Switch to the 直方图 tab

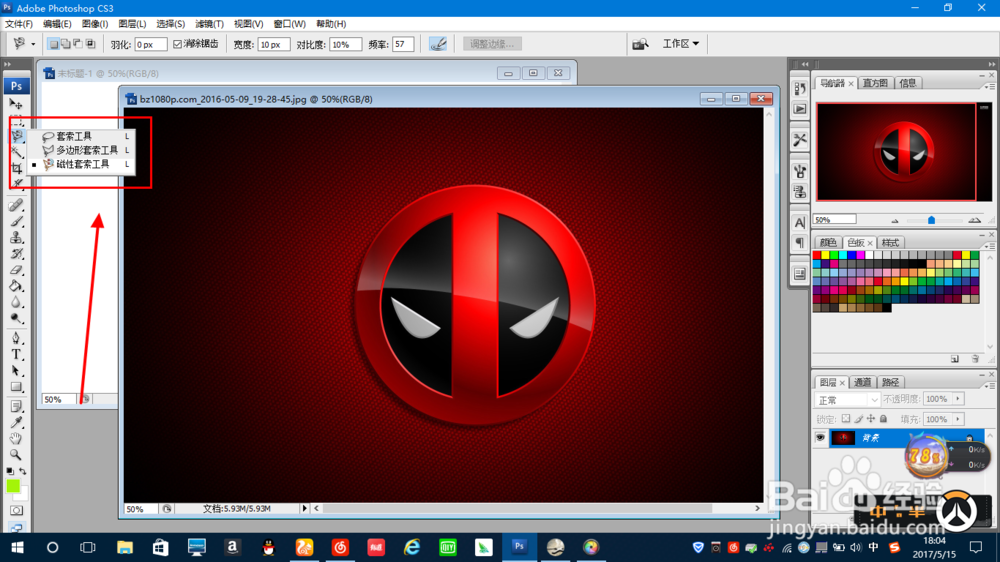875,83
